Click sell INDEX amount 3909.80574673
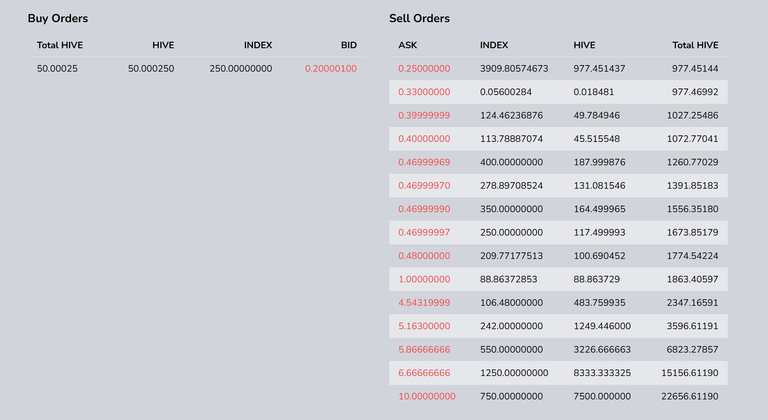The image size is (768, 420). (x=514, y=69)
